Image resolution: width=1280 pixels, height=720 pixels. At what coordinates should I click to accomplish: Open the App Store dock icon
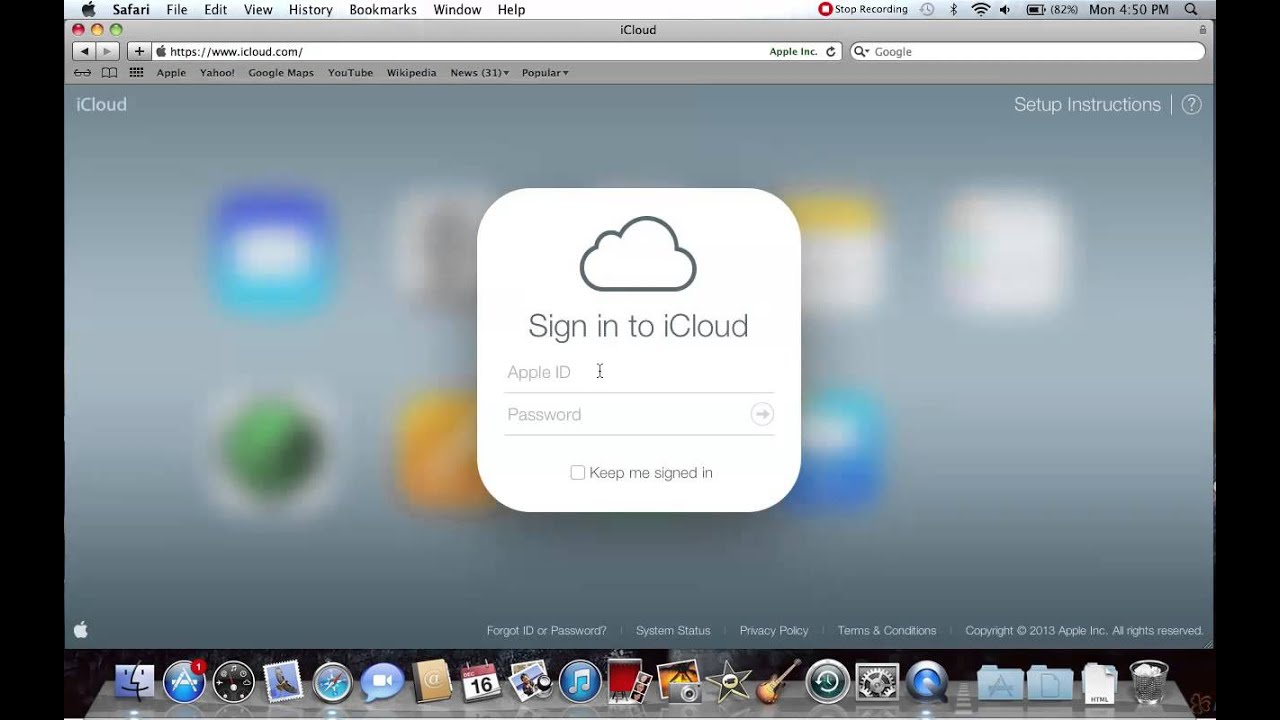[x=184, y=682]
